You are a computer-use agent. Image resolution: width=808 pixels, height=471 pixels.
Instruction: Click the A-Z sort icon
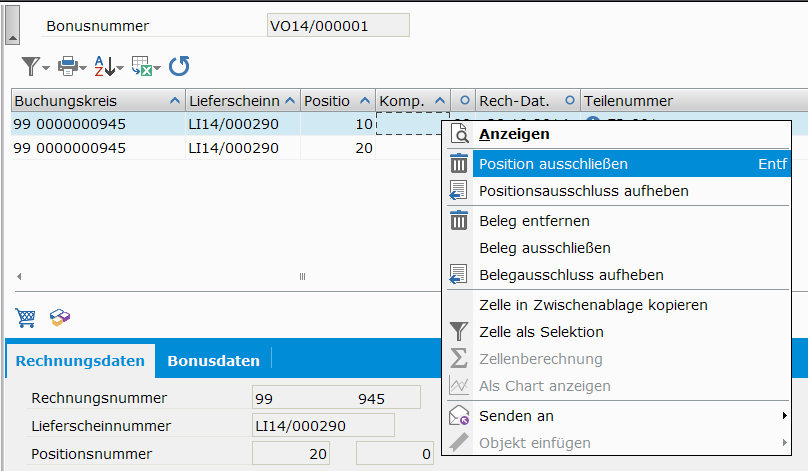point(105,67)
